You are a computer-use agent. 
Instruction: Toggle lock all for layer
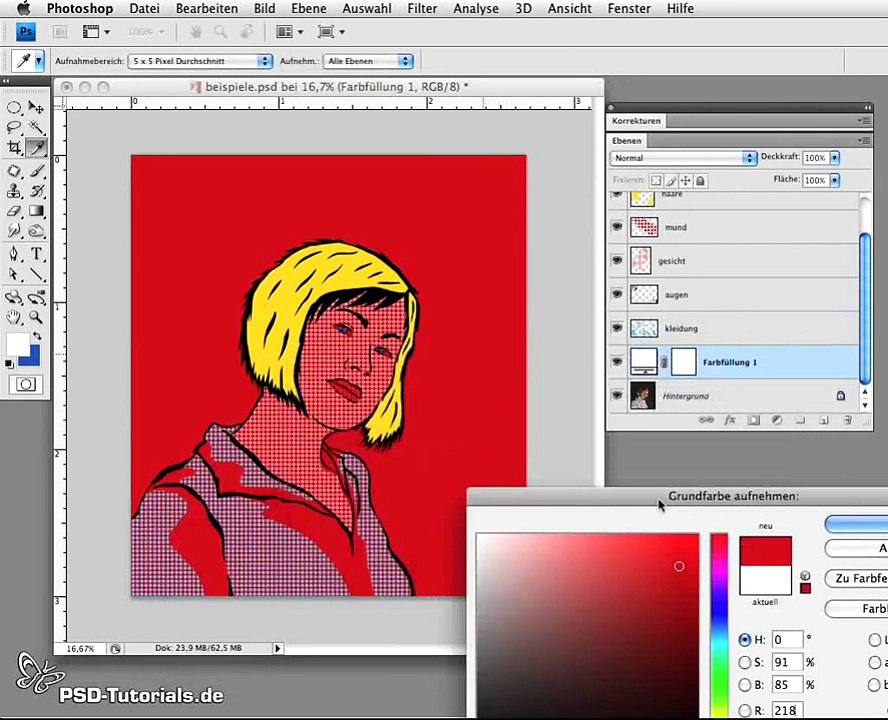(701, 181)
